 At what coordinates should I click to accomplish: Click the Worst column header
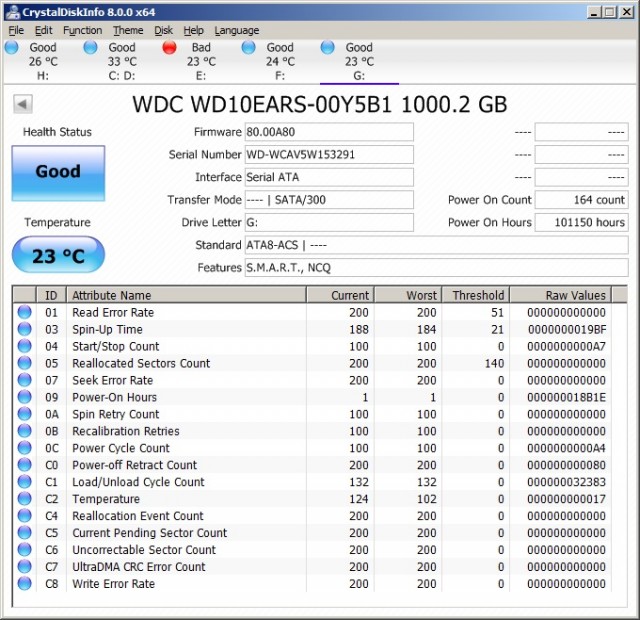tap(408, 295)
